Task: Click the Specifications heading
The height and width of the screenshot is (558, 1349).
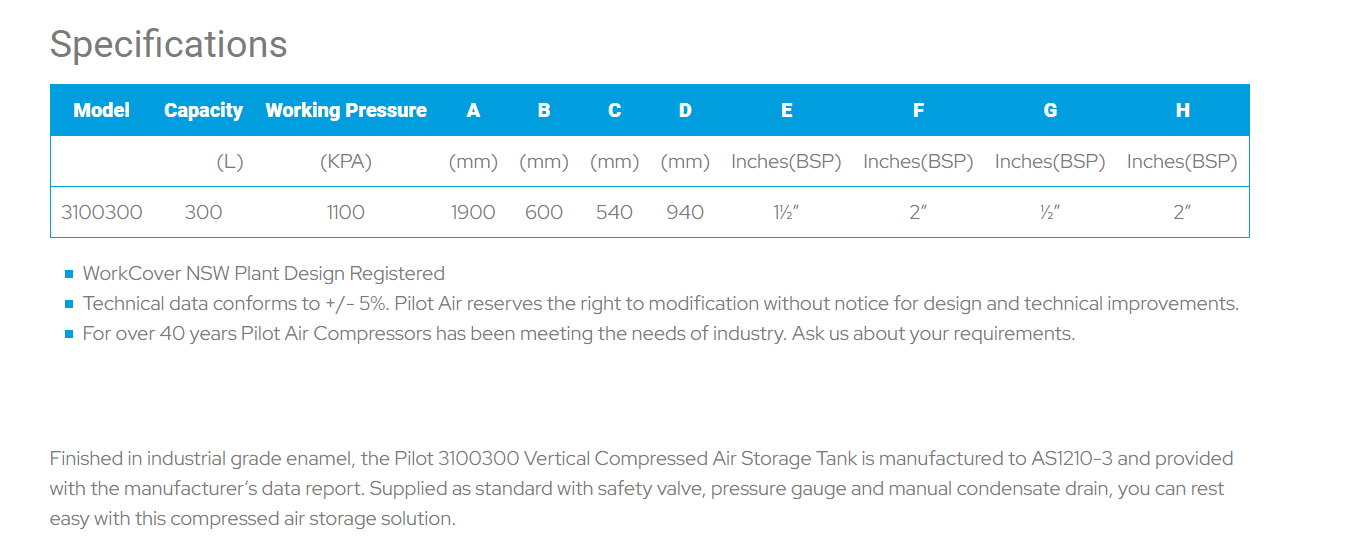Action: 169,45
